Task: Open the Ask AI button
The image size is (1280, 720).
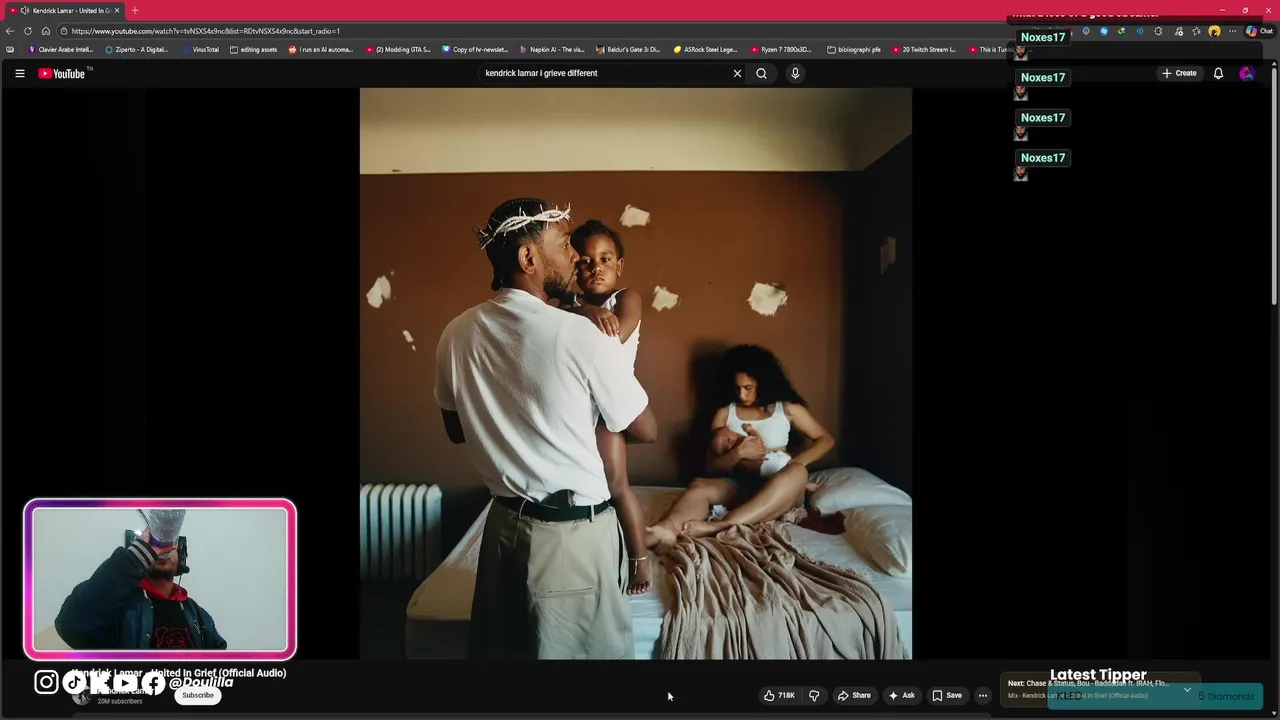Action: pyautogui.click(x=902, y=695)
